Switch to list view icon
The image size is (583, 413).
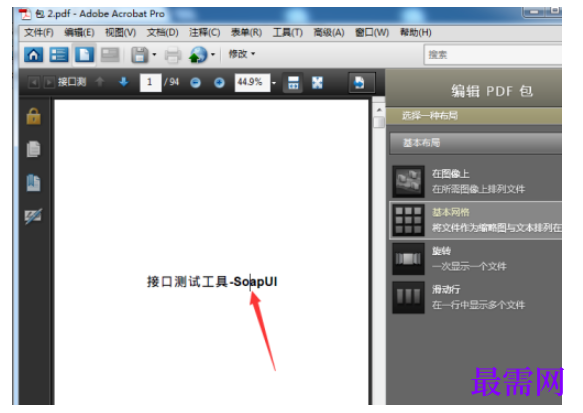tap(59, 55)
